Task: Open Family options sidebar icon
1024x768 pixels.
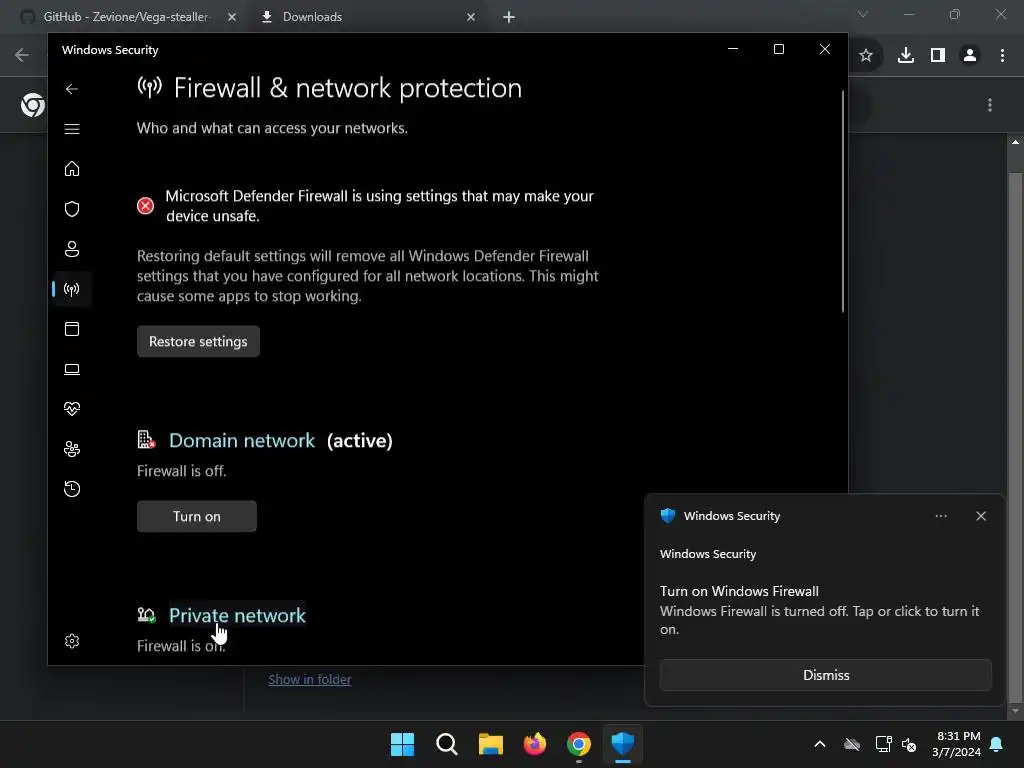Action: (x=72, y=449)
